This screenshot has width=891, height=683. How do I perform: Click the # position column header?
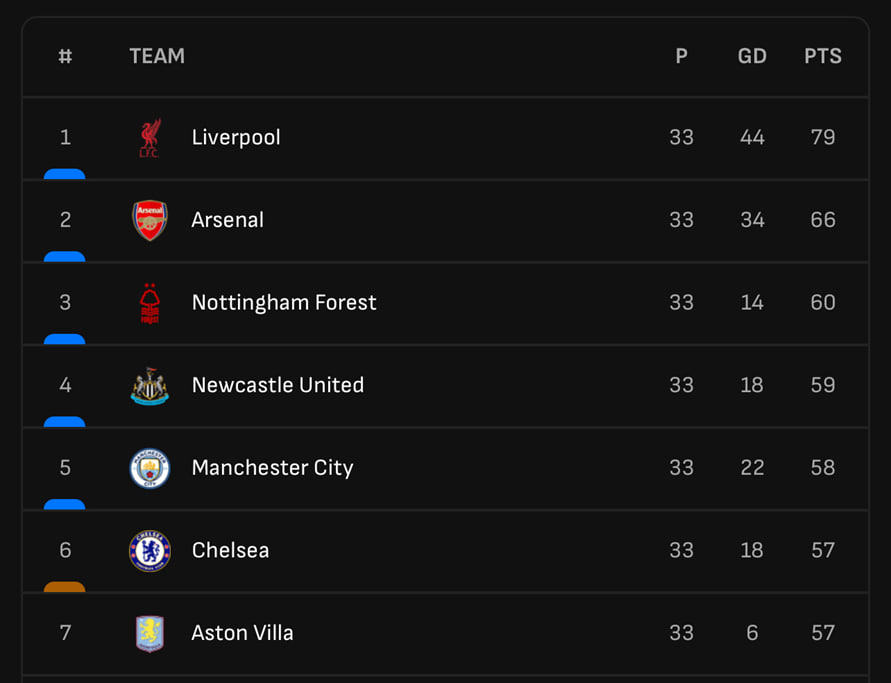pos(65,57)
